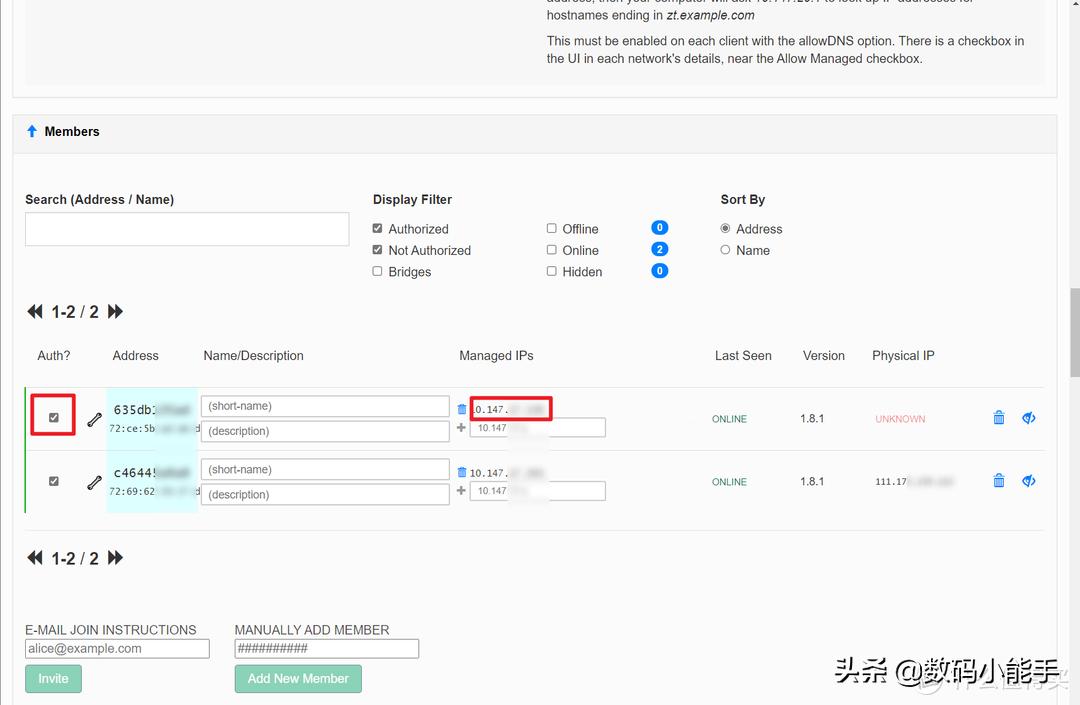Focus the Search (Address / Name) field
The width and height of the screenshot is (1080, 705).
pos(187,229)
